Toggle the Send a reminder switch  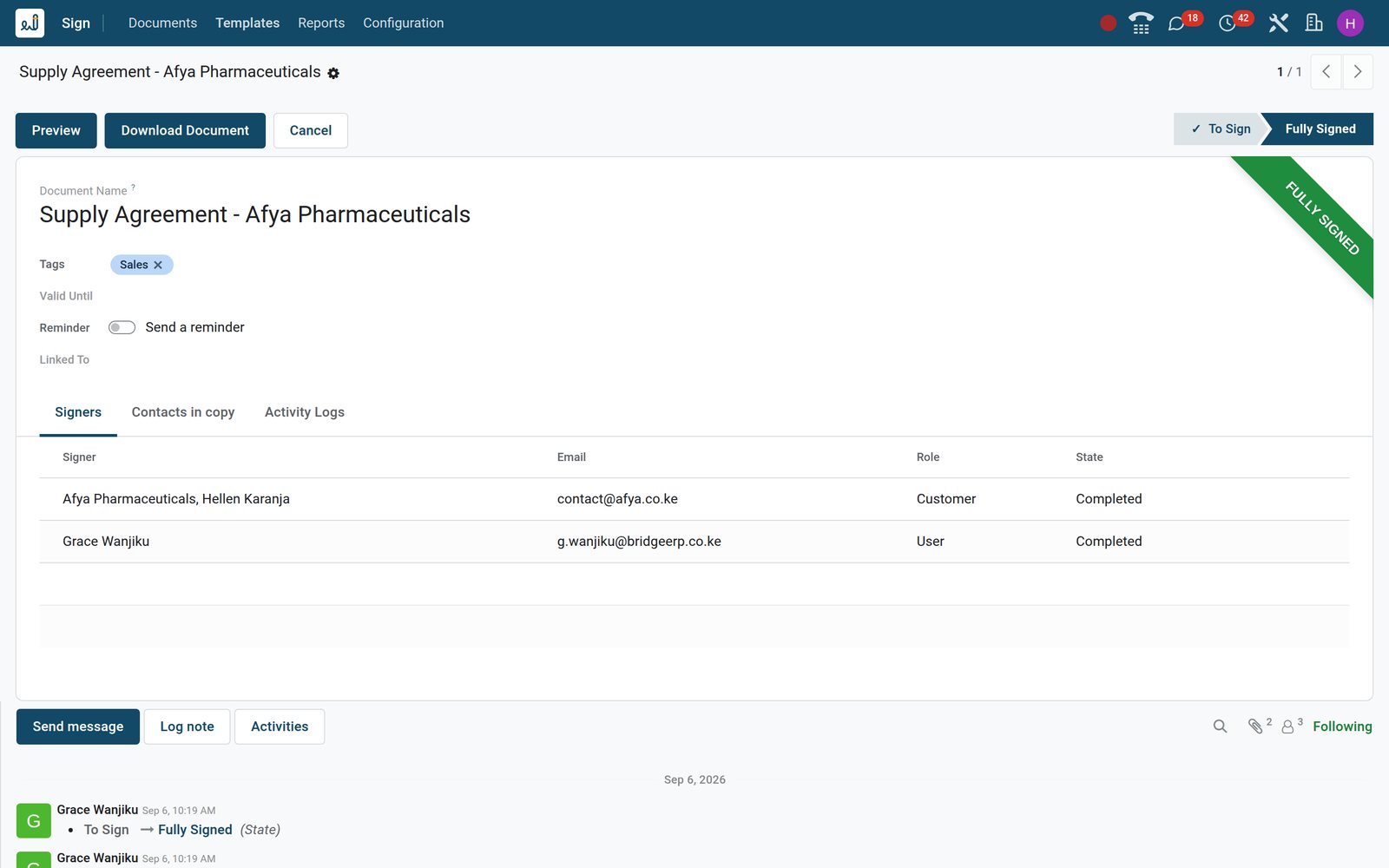122,327
